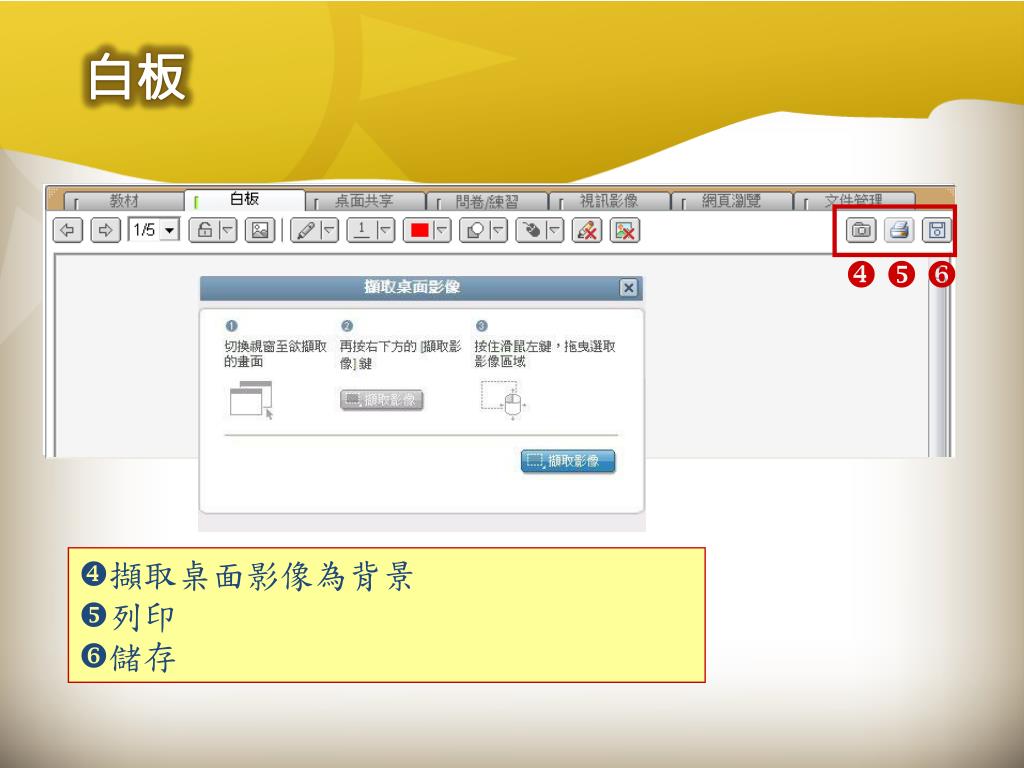Select the shapes tool
This screenshot has height=768, width=1024.
click(x=475, y=231)
